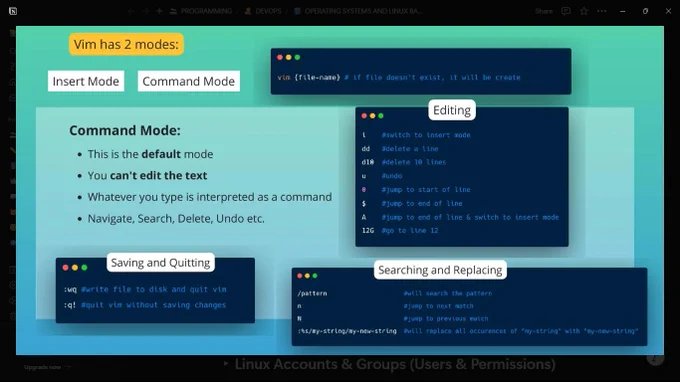Click 'Navigate, Search, Delete, Undo etc.' bullet

tap(176, 219)
